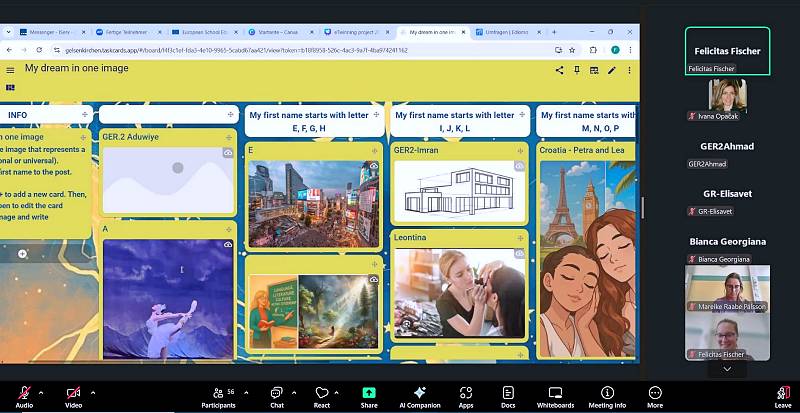Click the board share icon
This screenshot has height=413, width=800.
coord(559,70)
